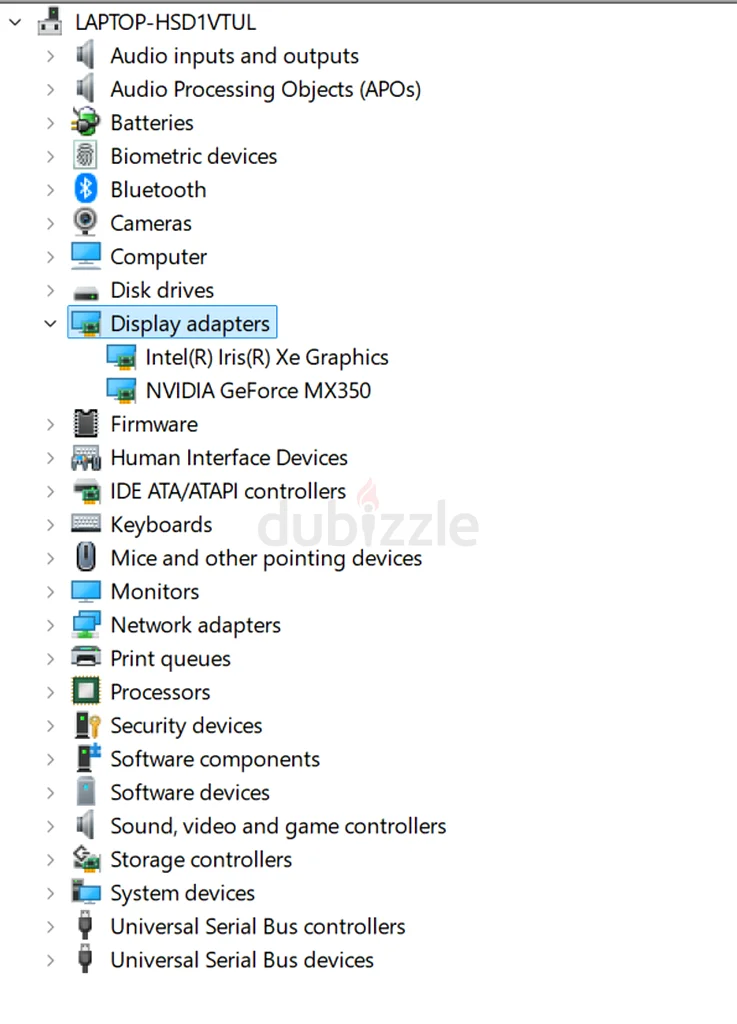This screenshot has width=737, height=1024.
Task: Expand the Sound, video and game controllers category
Action: [50, 825]
